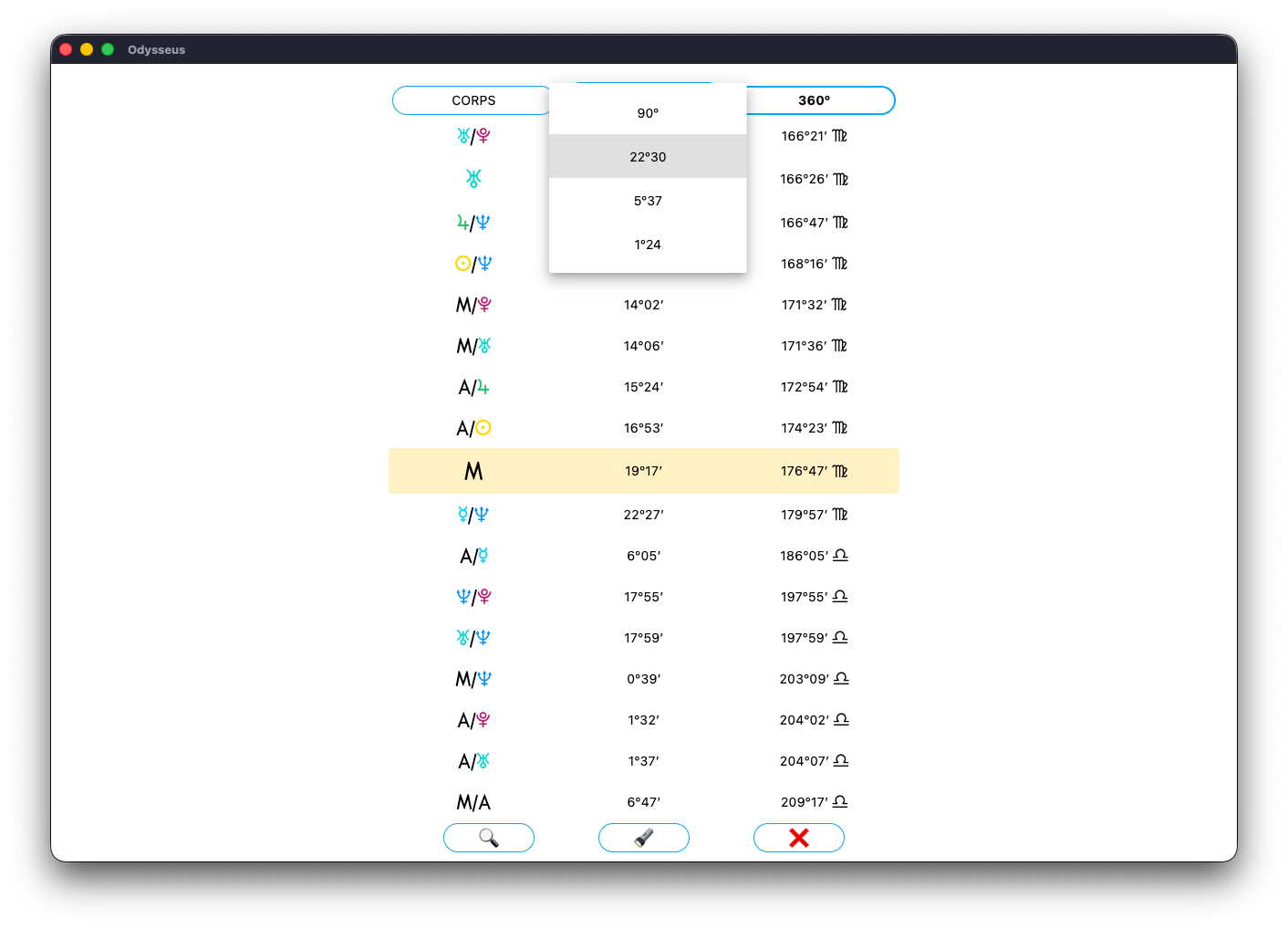Click the magnifying glass search button
1288x929 pixels.
(x=488, y=838)
